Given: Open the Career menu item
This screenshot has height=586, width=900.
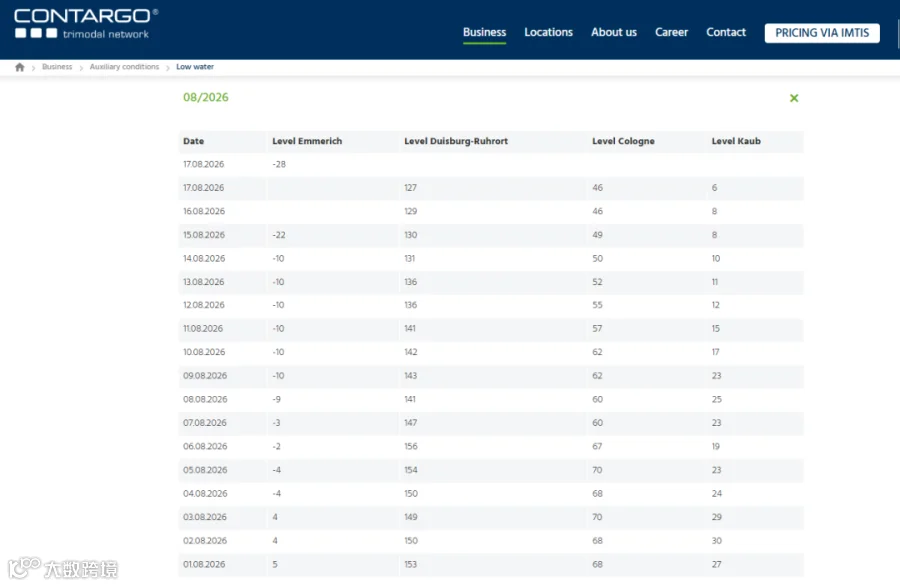Looking at the screenshot, I should (x=671, y=32).
